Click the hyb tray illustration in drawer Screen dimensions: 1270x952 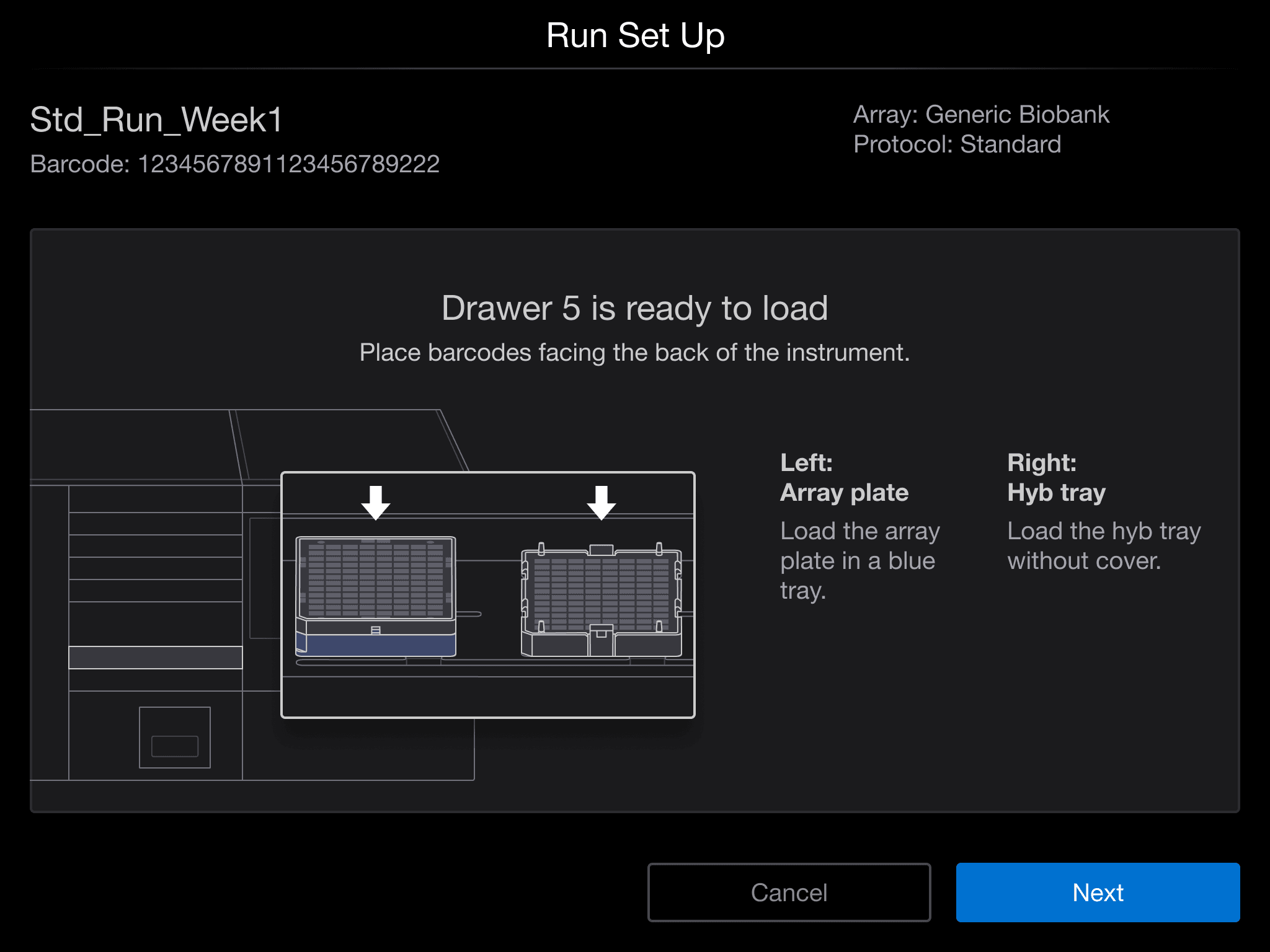(x=601, y=599)
